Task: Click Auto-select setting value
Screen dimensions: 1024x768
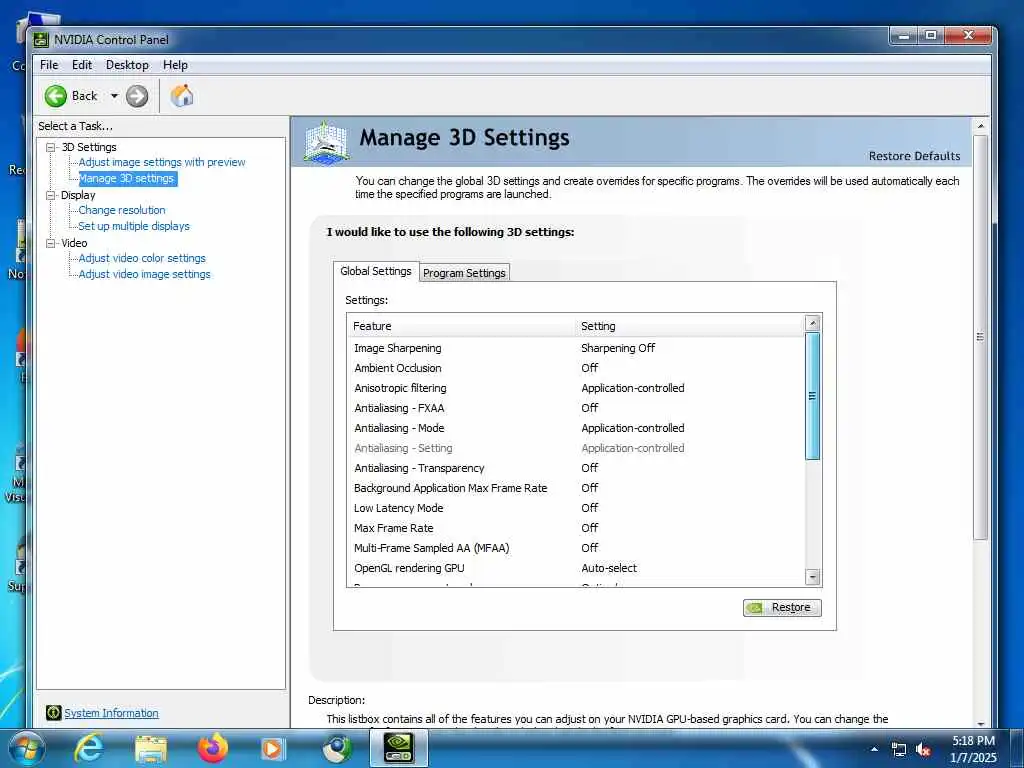Action: [x=609, y=568]
